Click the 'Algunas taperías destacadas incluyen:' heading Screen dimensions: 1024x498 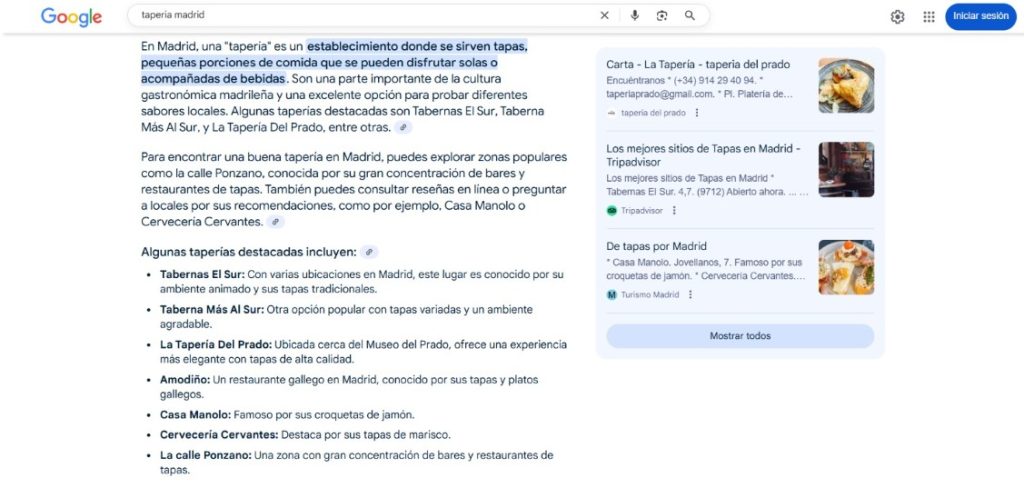pos(249,252)
